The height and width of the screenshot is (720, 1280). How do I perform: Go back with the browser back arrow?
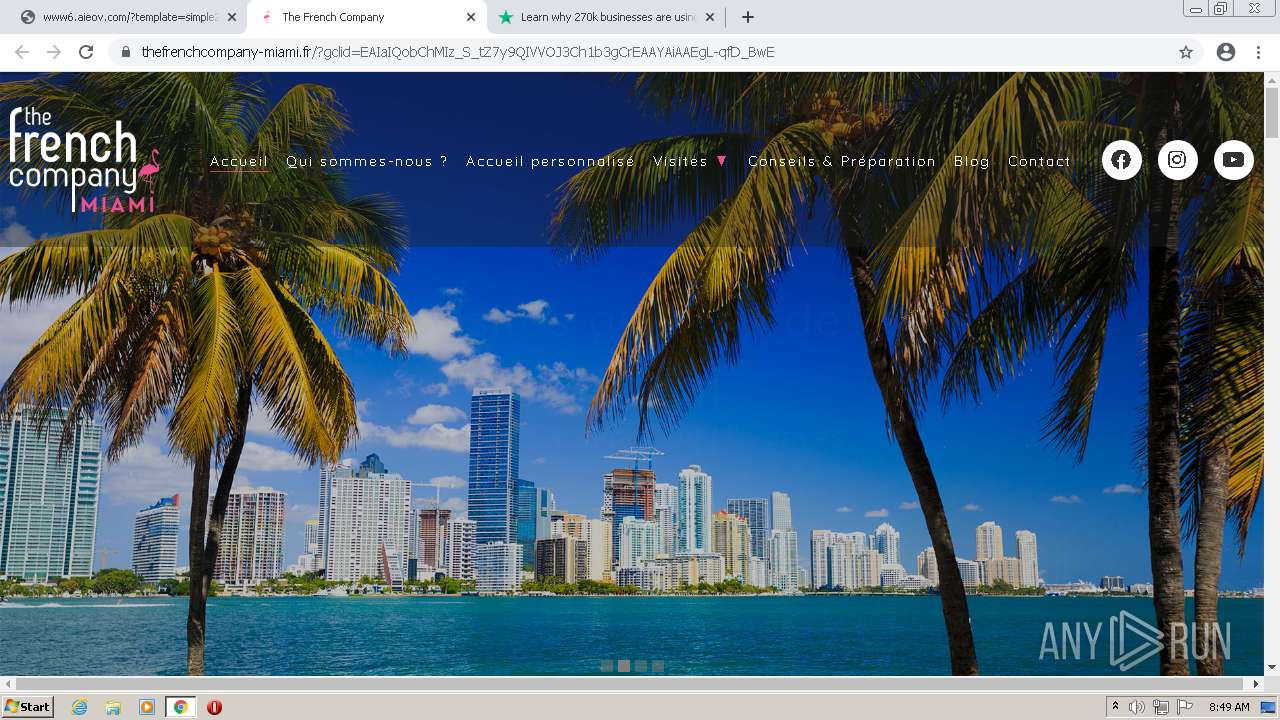click(x=22, y=52)
